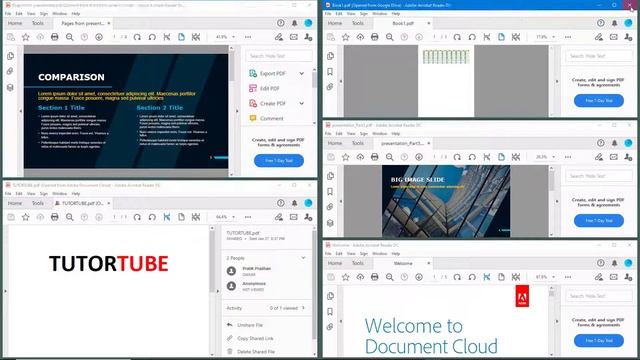The height and width of the screenshot is (360, 640).
Task: Toggle fit-width scrolling in Welcome window
Action: 487,277
